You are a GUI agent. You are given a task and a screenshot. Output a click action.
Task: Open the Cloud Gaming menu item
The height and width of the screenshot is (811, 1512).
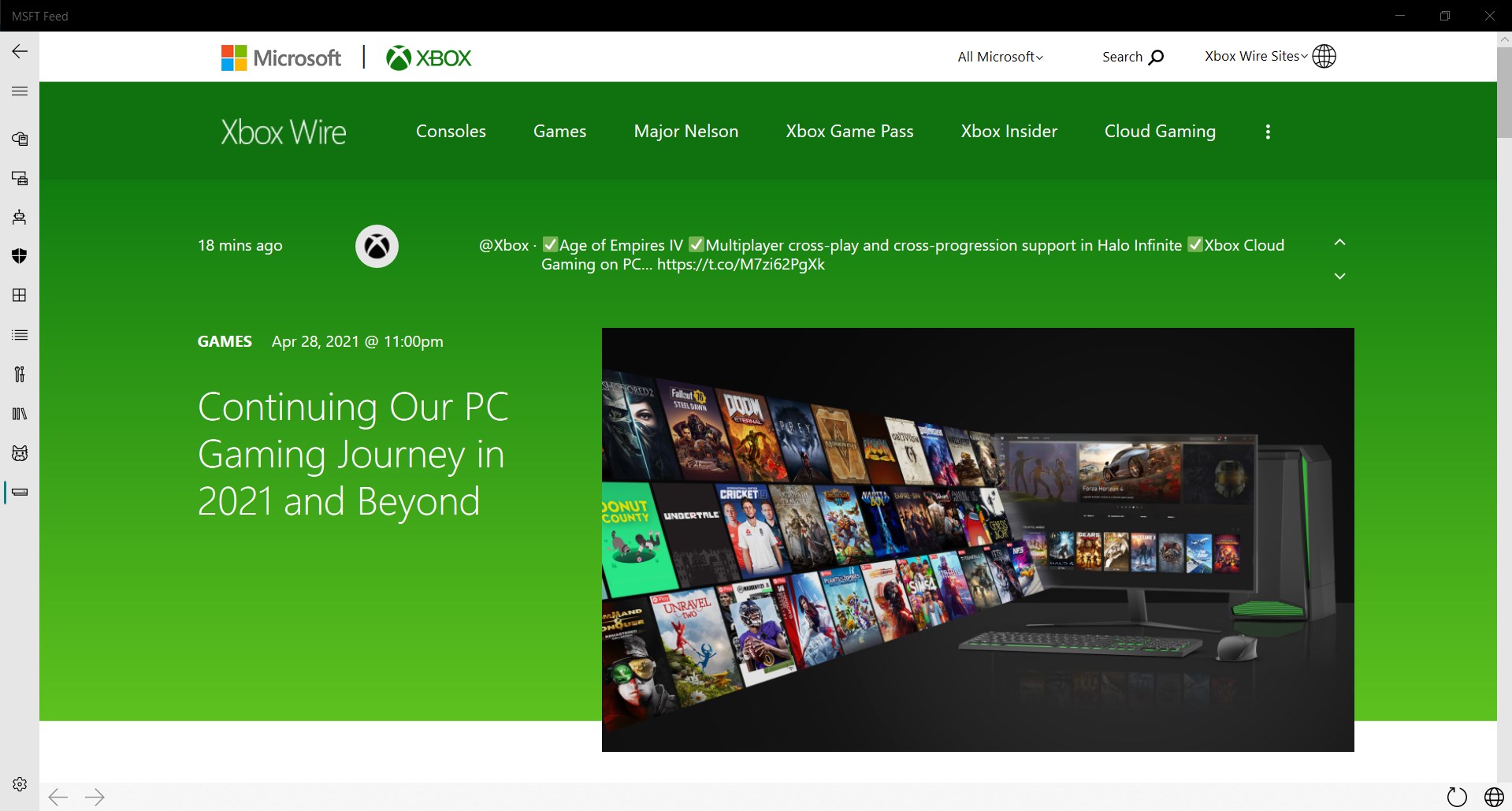click(1160, 132)
